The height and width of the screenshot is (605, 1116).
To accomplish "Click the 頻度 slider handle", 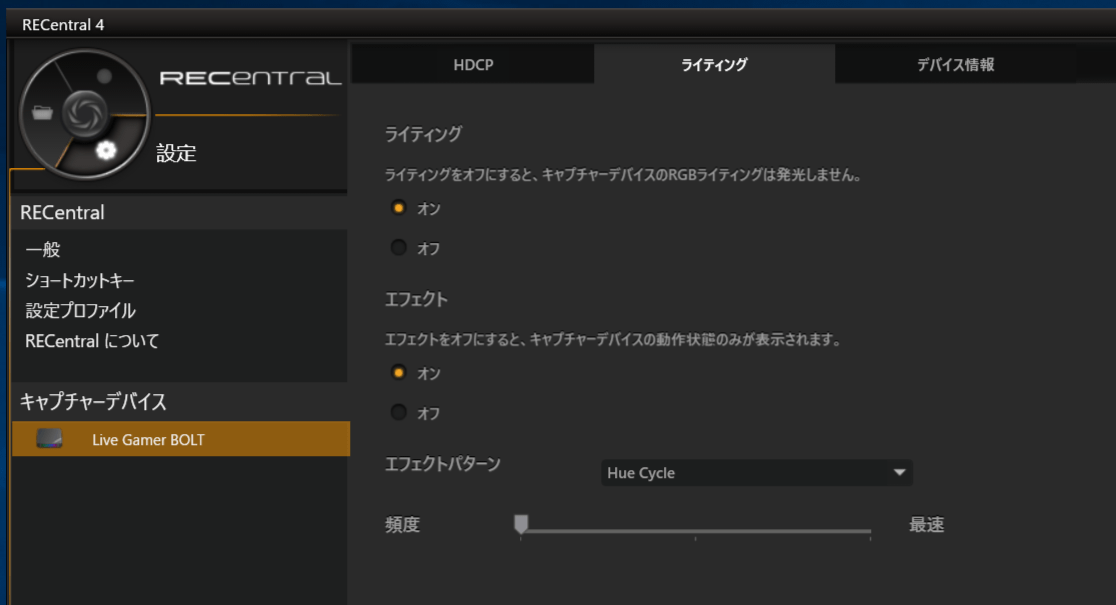I will coord(521,525).
